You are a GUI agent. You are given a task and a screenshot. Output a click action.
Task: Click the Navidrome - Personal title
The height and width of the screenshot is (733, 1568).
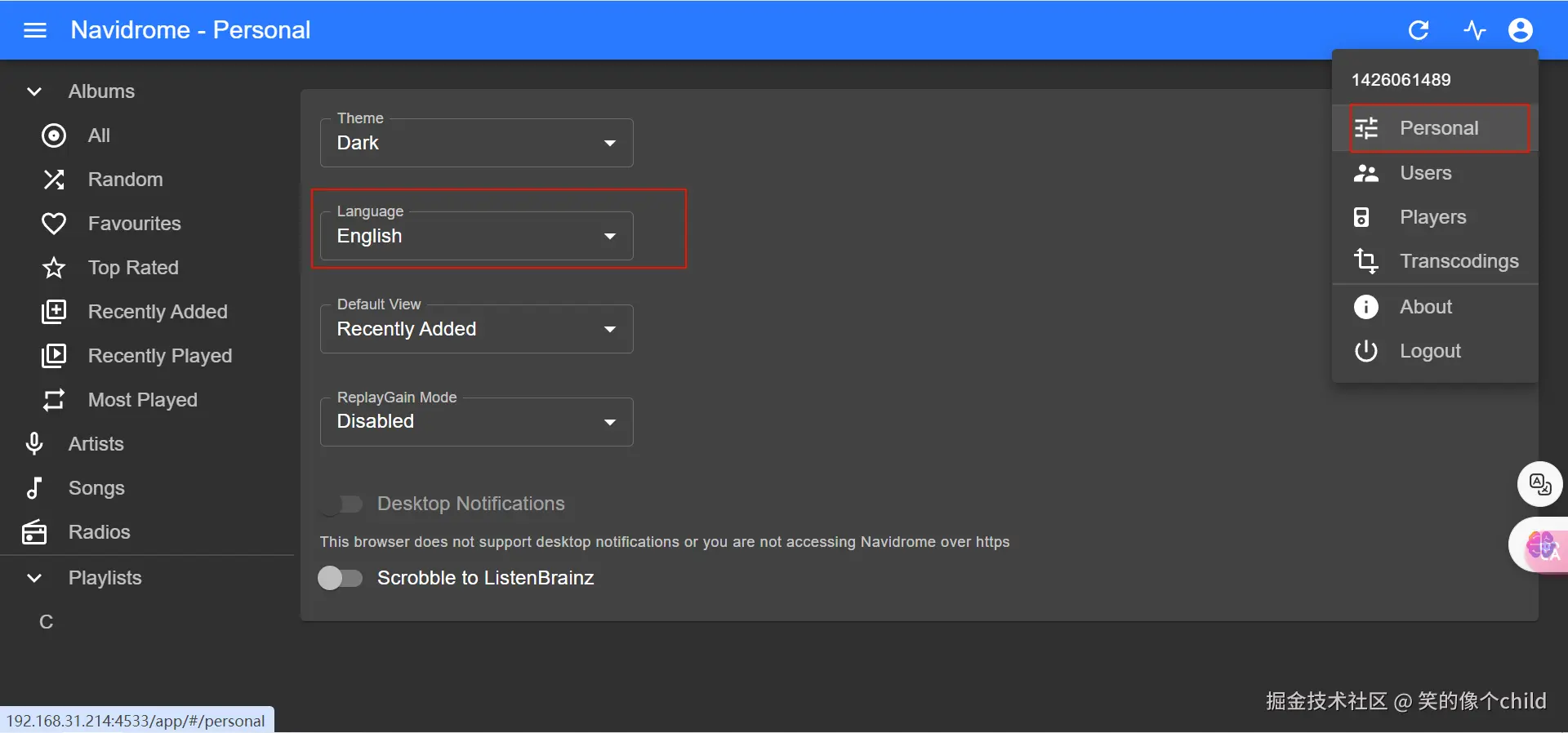tap(190, 30)
